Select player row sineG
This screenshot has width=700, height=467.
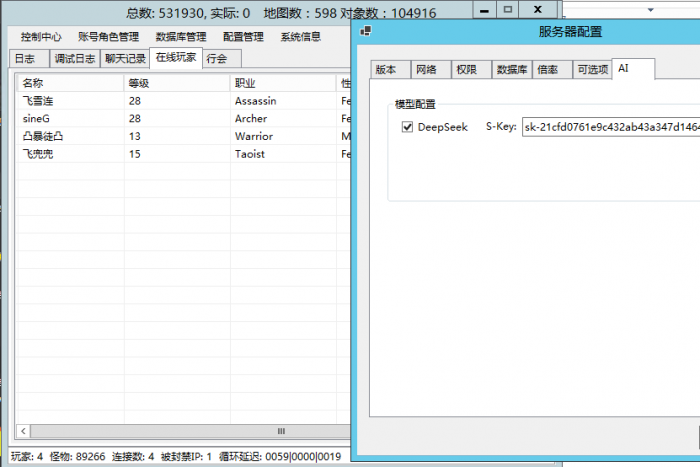[x=183, y=119]
